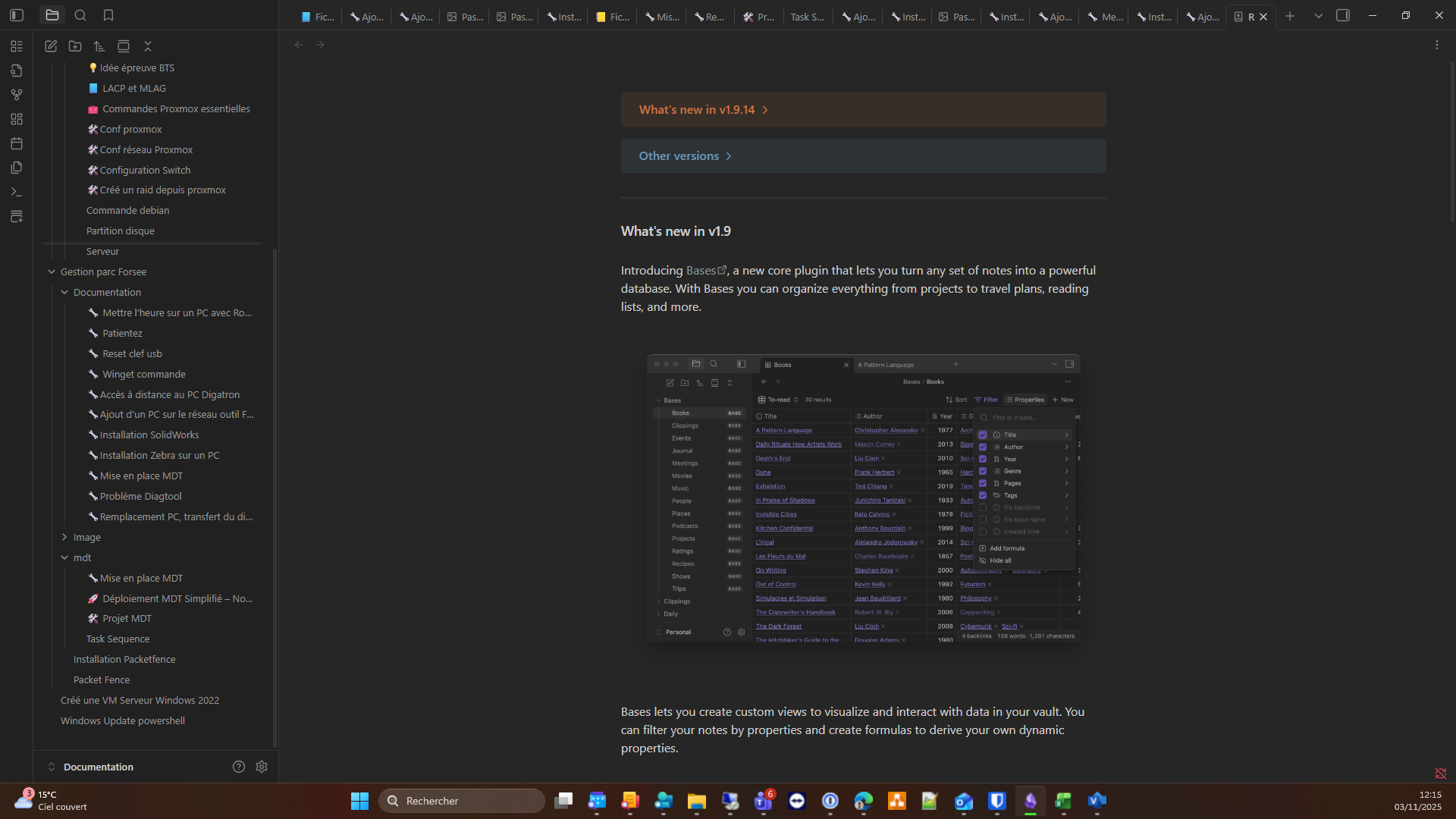Screen dimensions: 1456x819
Task: Open the tab list dropdown arrow
Action: [1319, 16]
